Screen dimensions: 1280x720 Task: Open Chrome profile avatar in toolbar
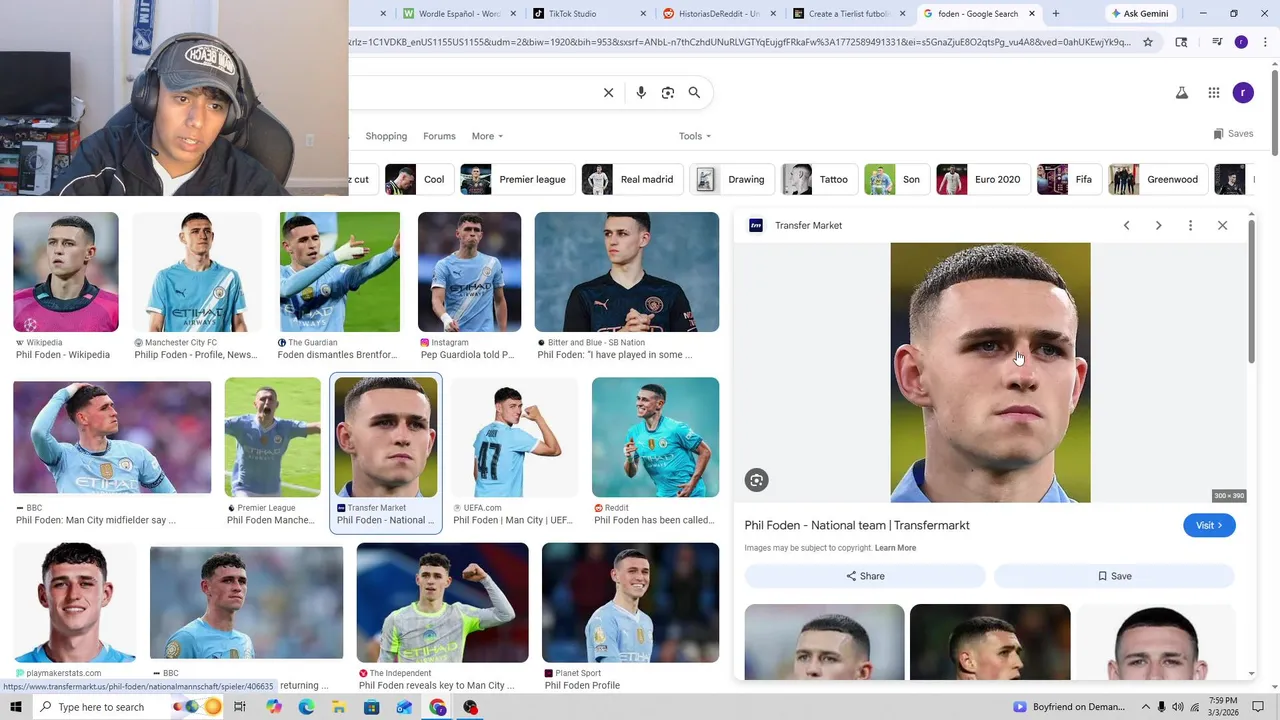tap(1241, 42)
